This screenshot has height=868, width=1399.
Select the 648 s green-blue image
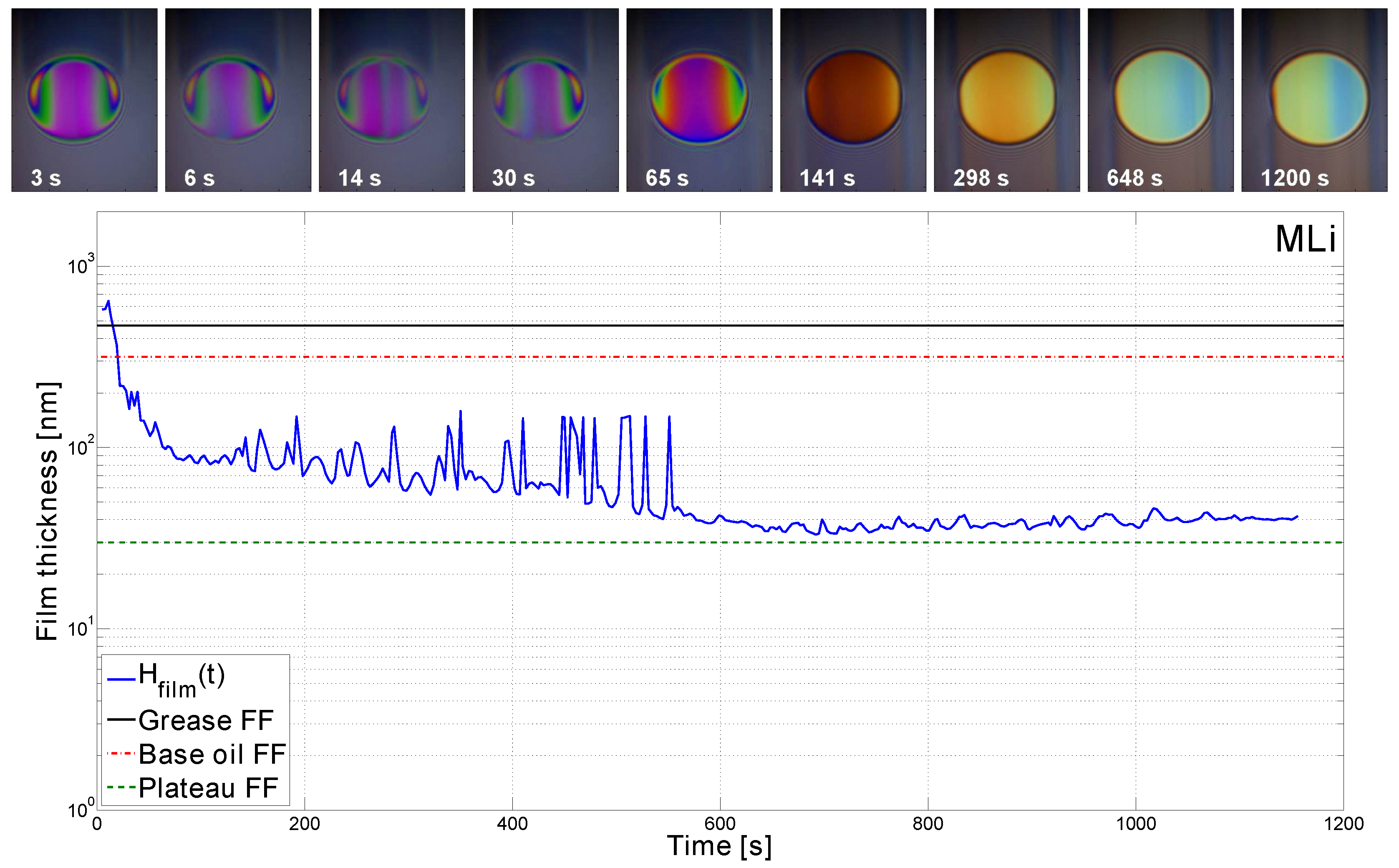tap(1160, 99)
